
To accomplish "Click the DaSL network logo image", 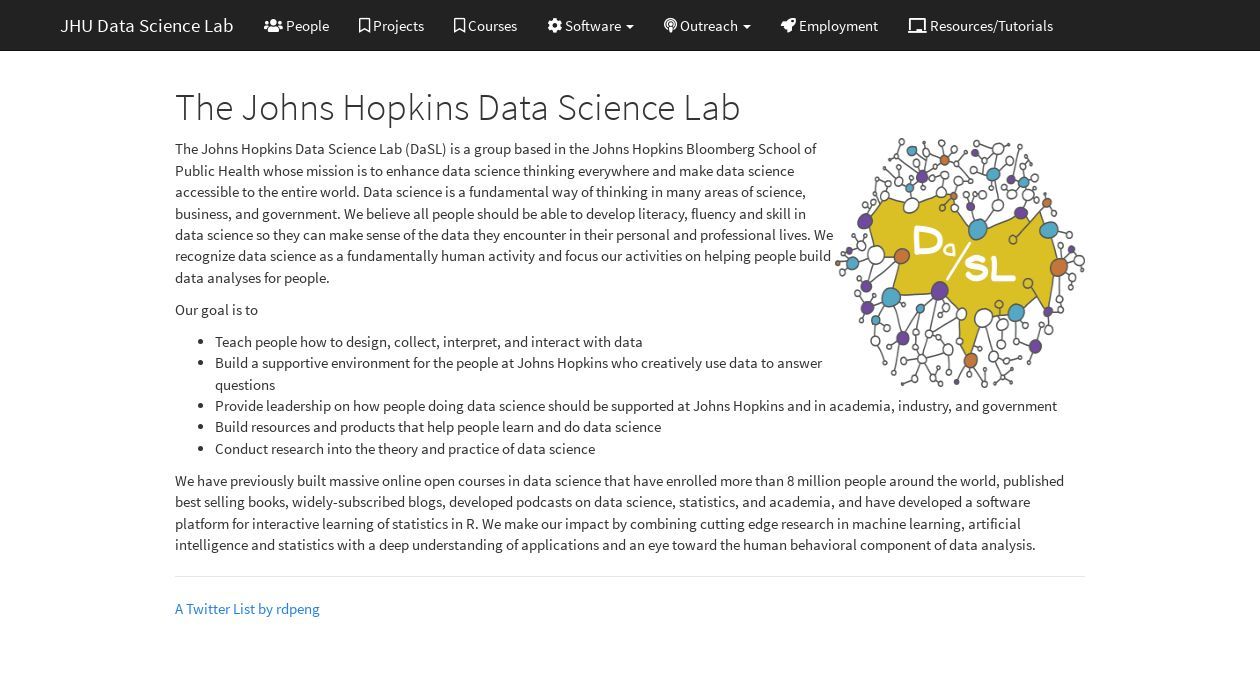I will pos(960,263).
